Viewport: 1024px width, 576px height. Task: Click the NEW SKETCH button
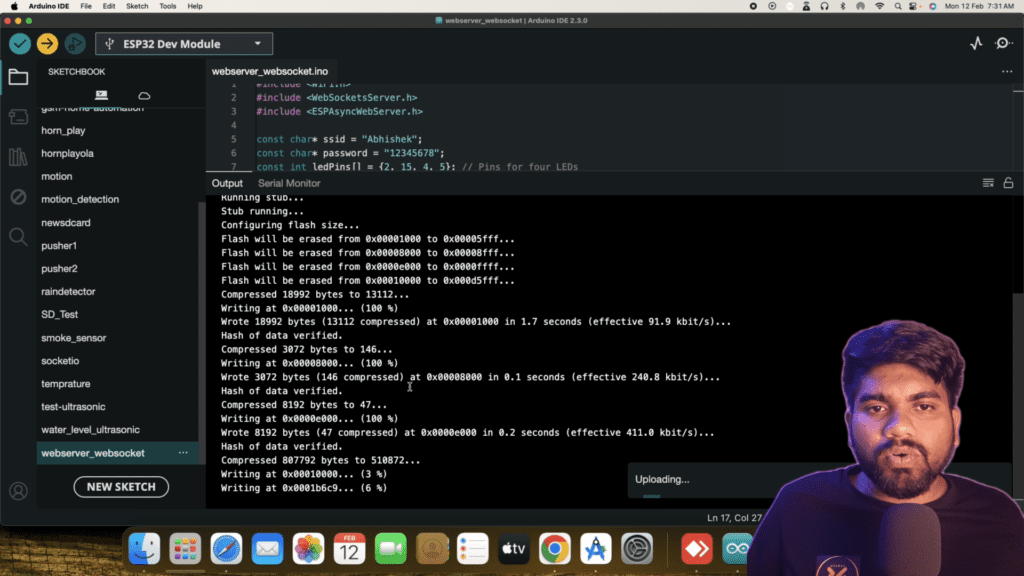point(121,487)
